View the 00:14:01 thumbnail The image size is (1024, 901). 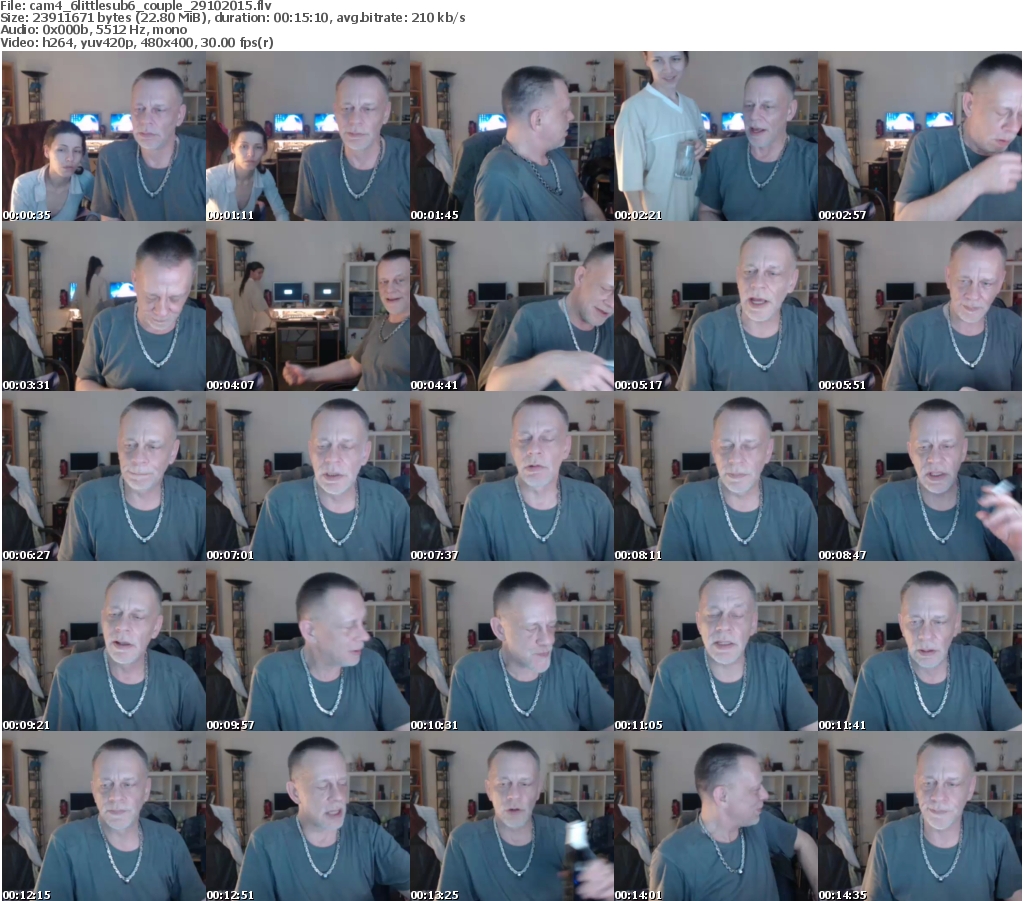[716, 816]
